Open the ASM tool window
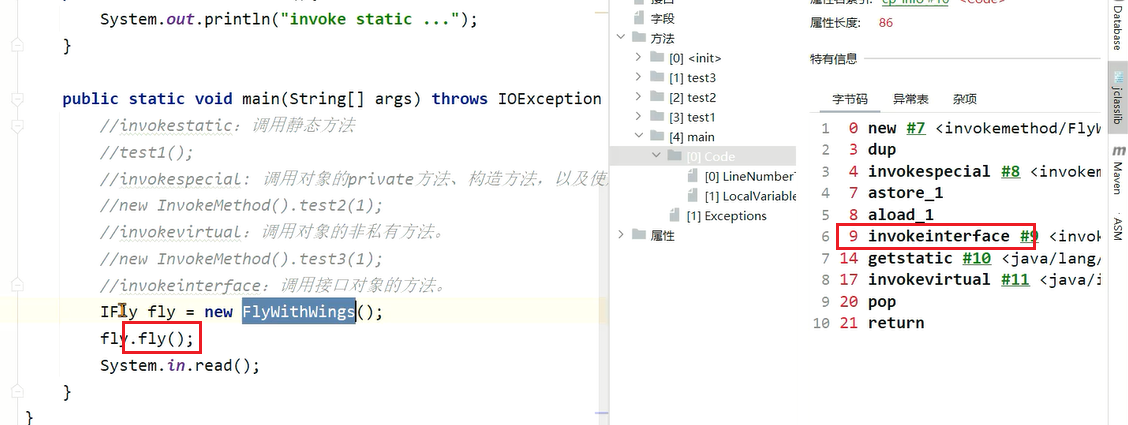The height and width of the screenshot is (425, 1128). click(x=1116, y=227)
